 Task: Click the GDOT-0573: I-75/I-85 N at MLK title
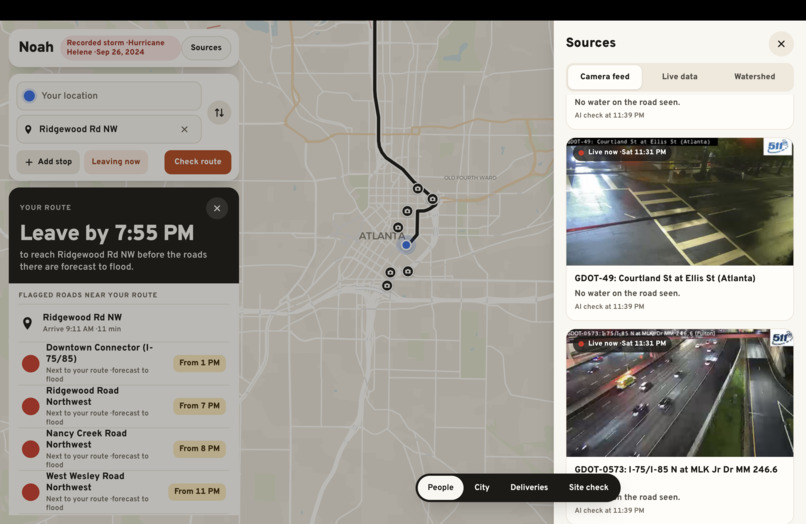point(676,469)
